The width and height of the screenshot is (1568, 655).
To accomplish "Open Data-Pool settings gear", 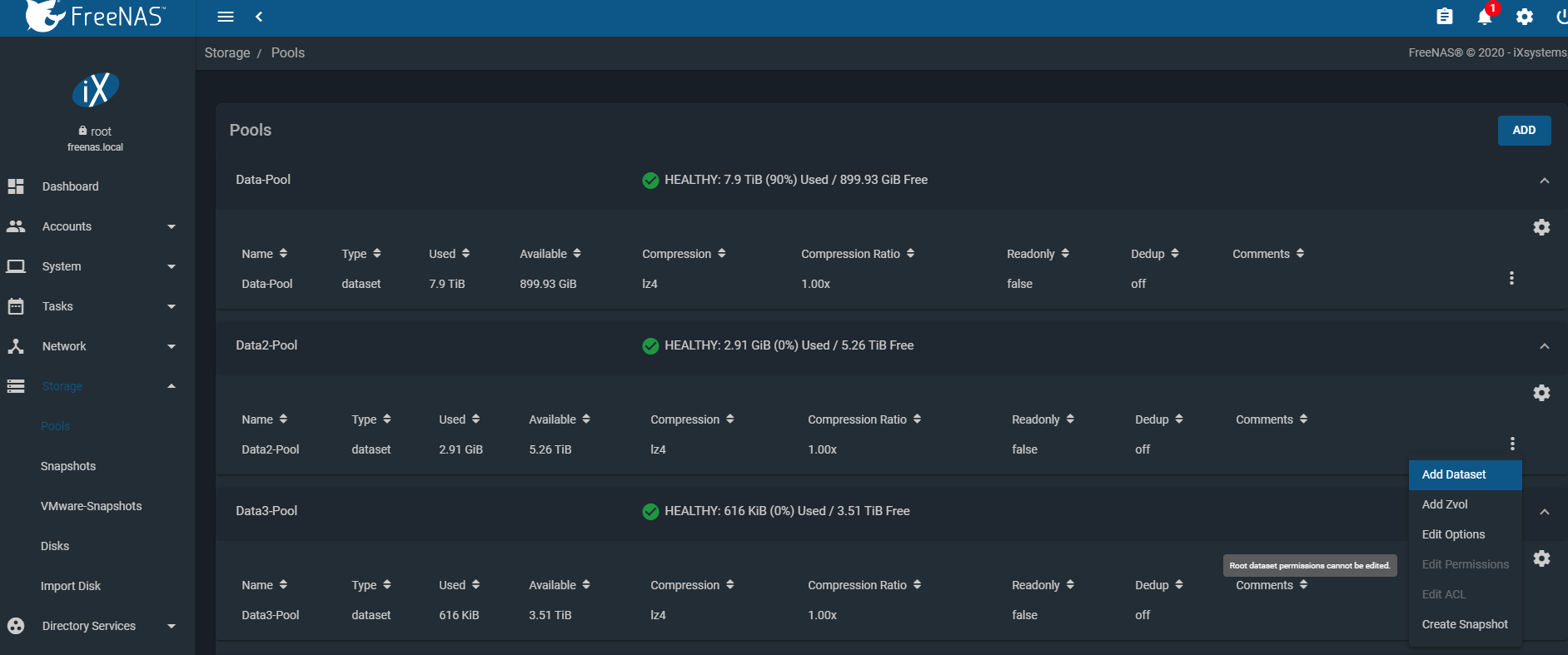I will click(1541, 227).
